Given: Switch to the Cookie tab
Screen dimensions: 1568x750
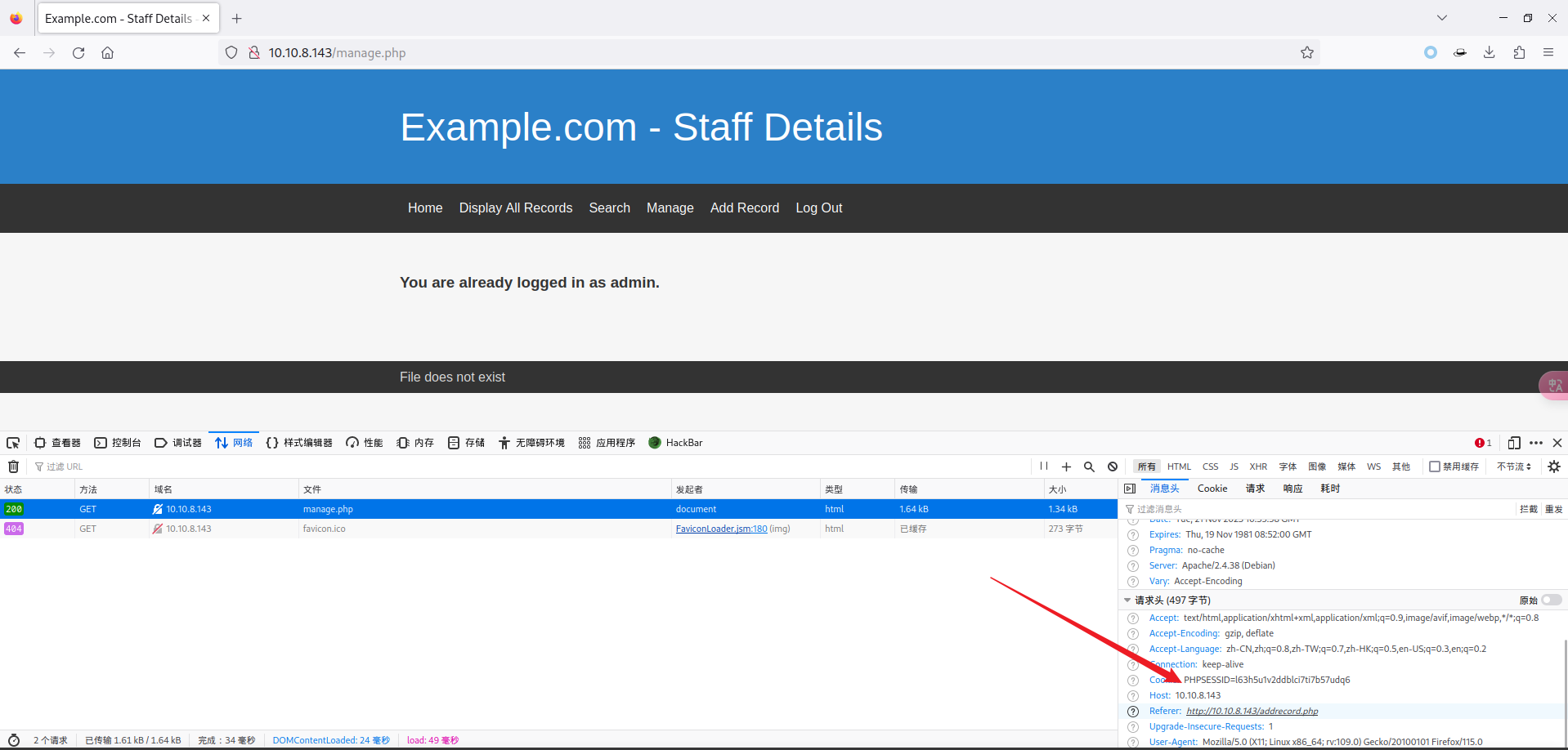Looking at the screenshot, I should [1212, 489].
